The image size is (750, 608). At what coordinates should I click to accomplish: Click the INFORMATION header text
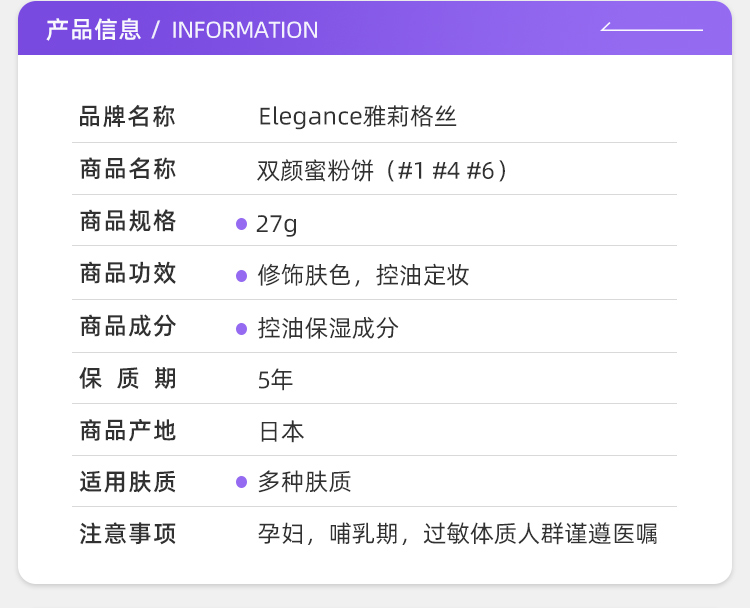[245, 30]
